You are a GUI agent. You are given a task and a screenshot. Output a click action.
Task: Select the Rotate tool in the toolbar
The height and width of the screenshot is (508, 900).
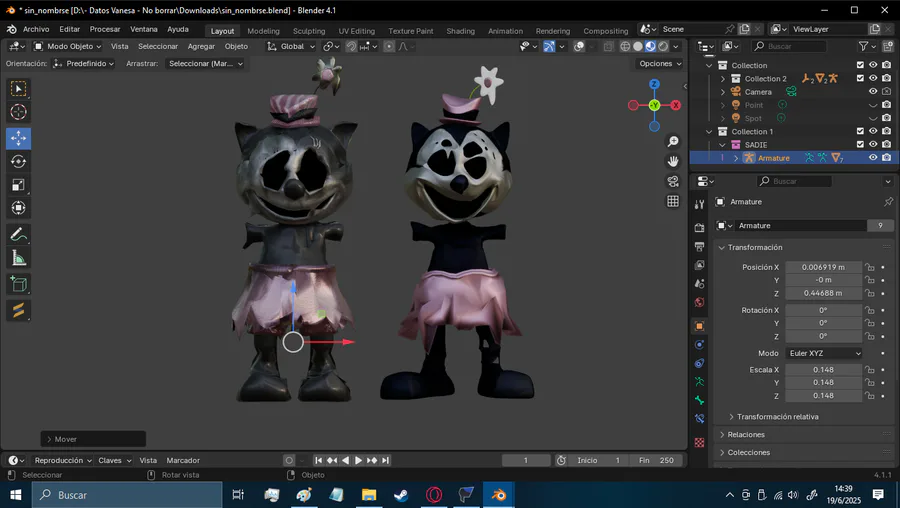(x=18, y=161)
